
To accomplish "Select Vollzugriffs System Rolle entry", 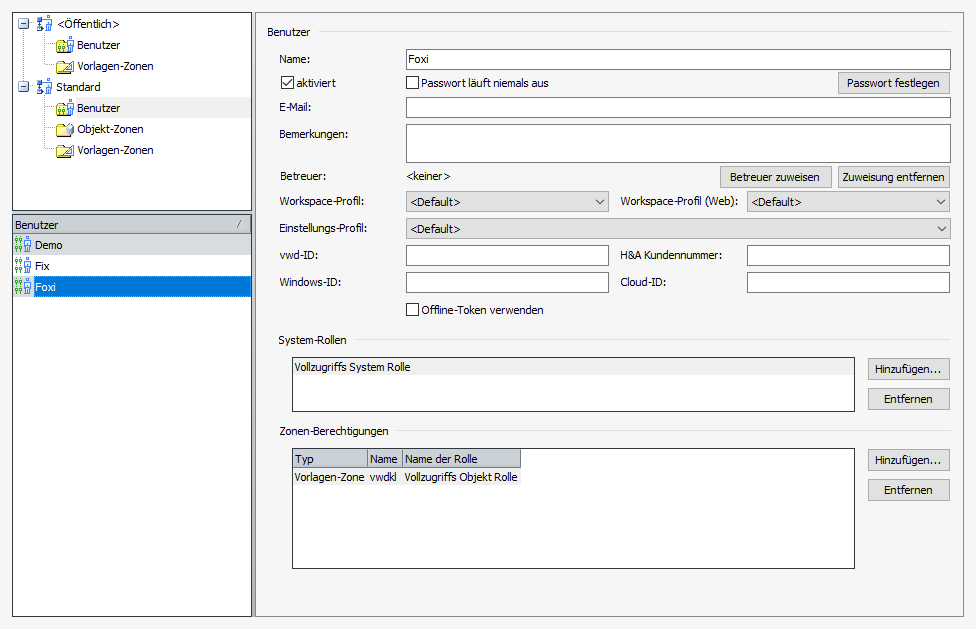I will pos(353,367).
